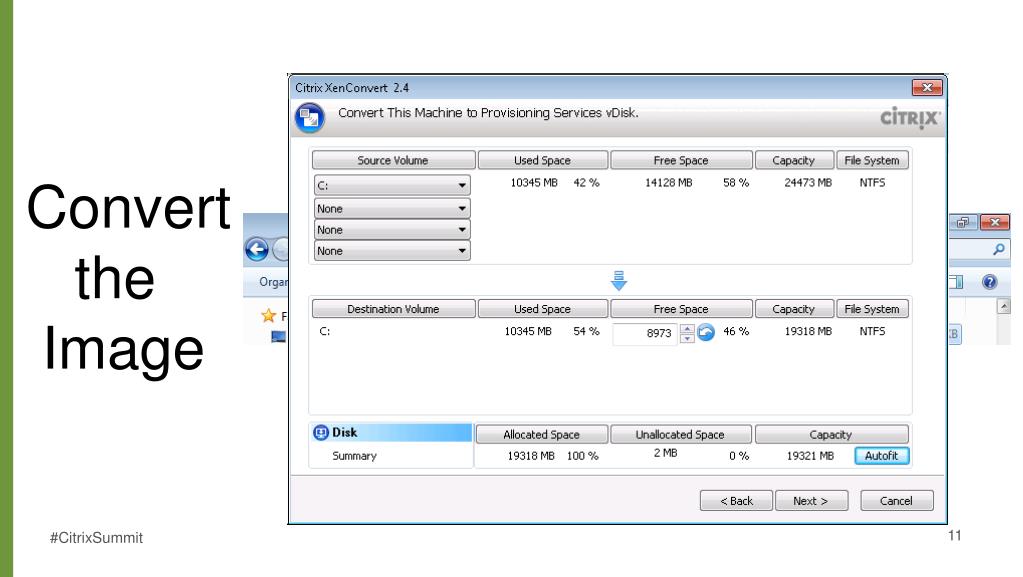The width and height of the screenshot is (1023, 577).
Task: Click destination Capacity column header
Action: [794, 309]
